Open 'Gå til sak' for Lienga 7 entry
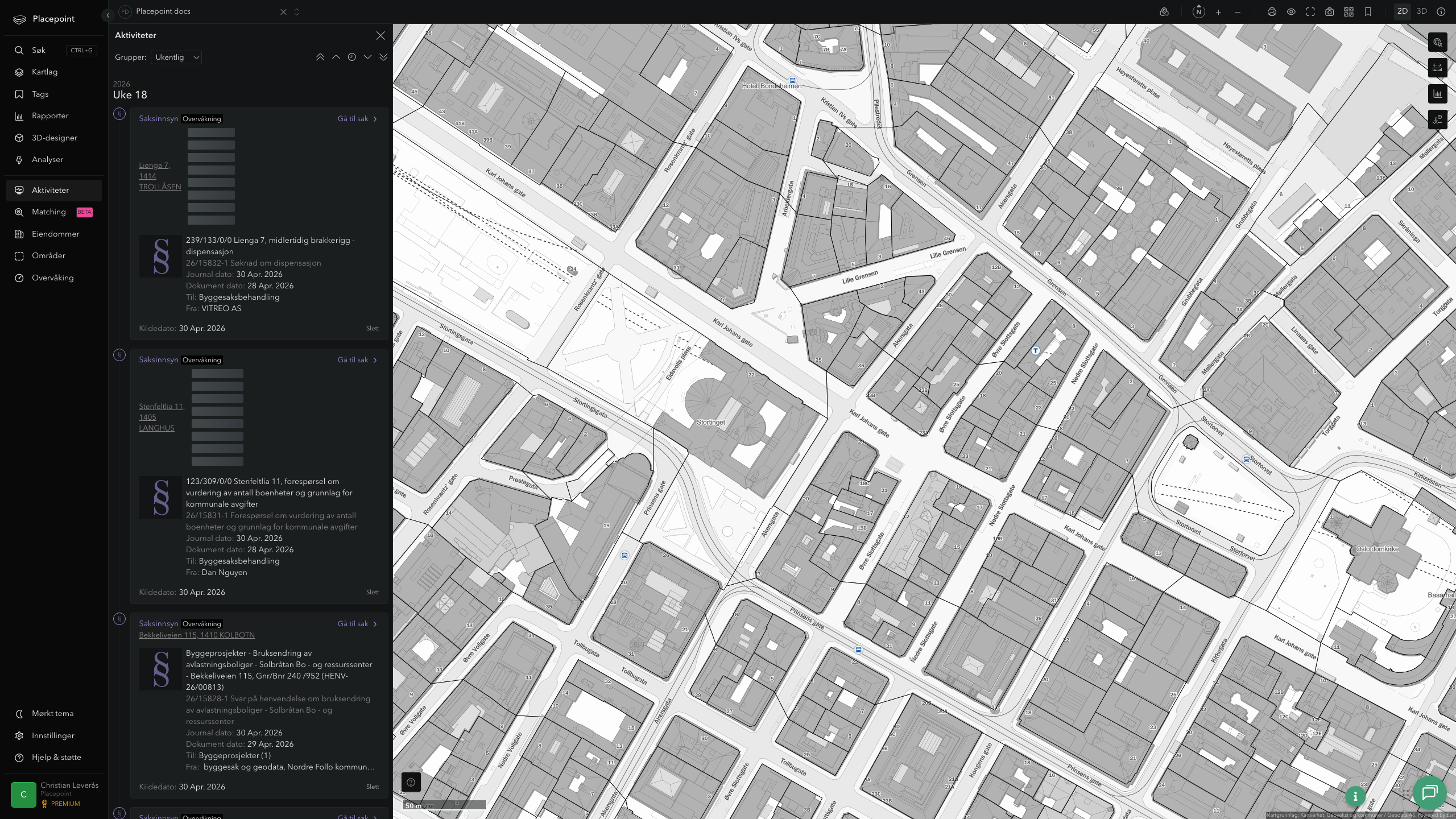This screenshot has height=819, width=1456. click(x=358, y=119)
